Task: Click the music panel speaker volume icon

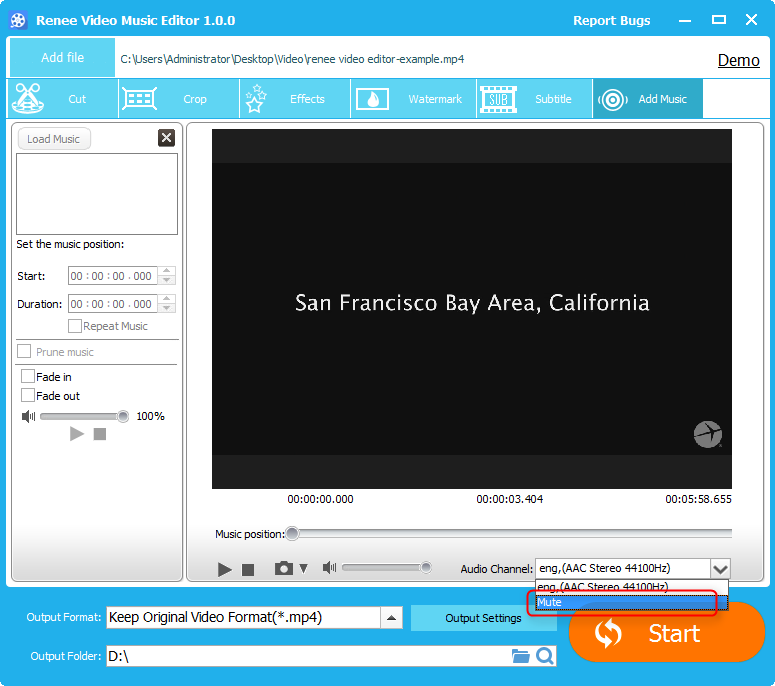Action: coord(28,416)
